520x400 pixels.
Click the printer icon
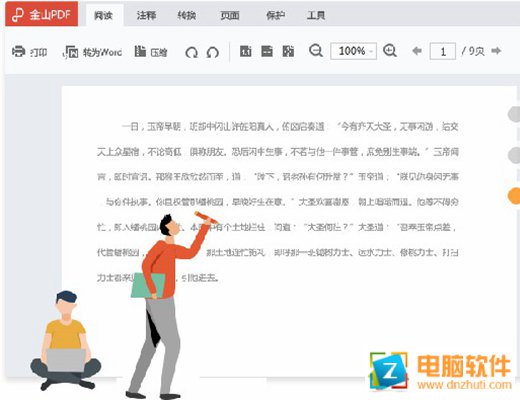19,52
